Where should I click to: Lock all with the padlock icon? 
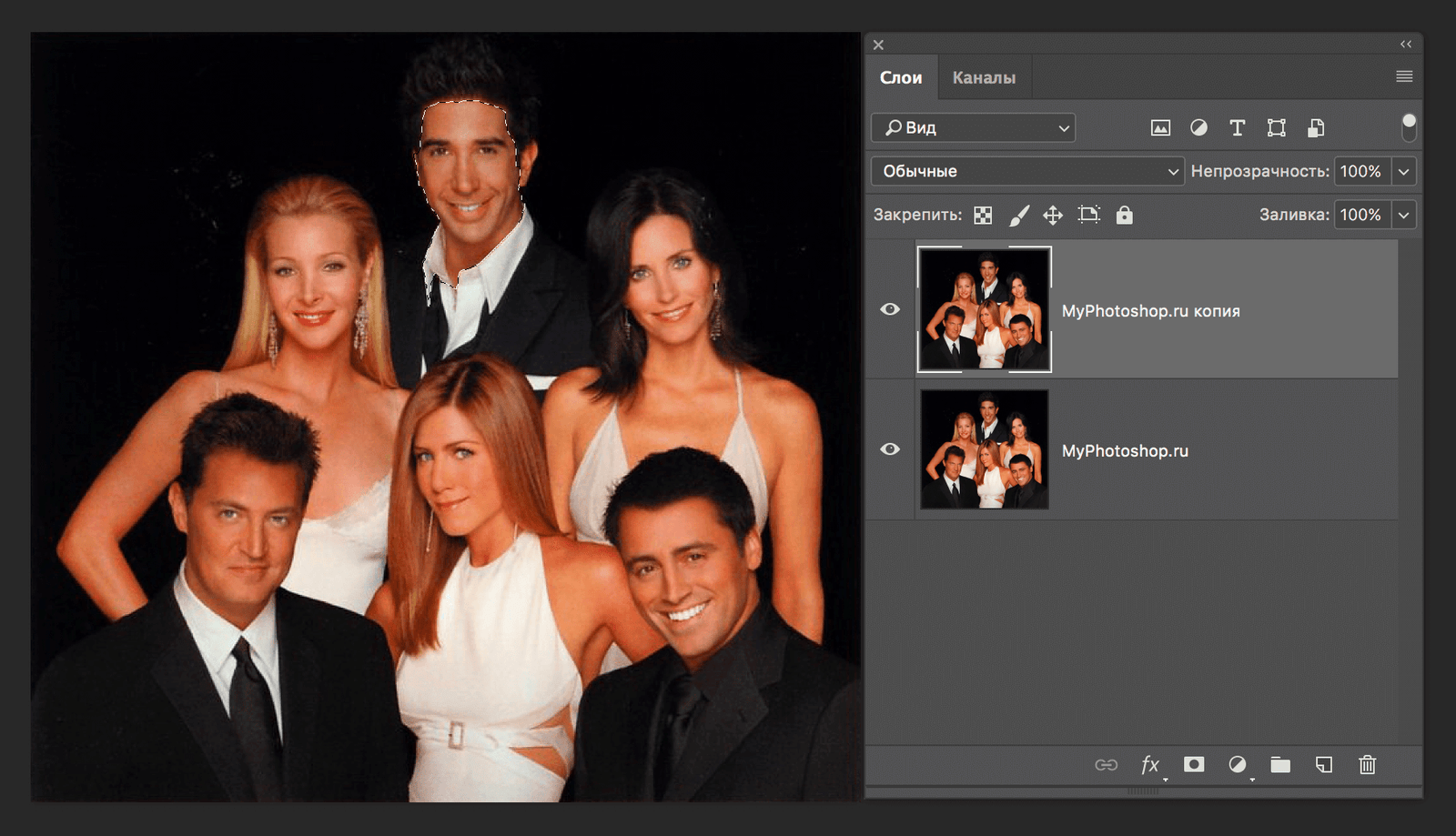[x=1125, y=215]
